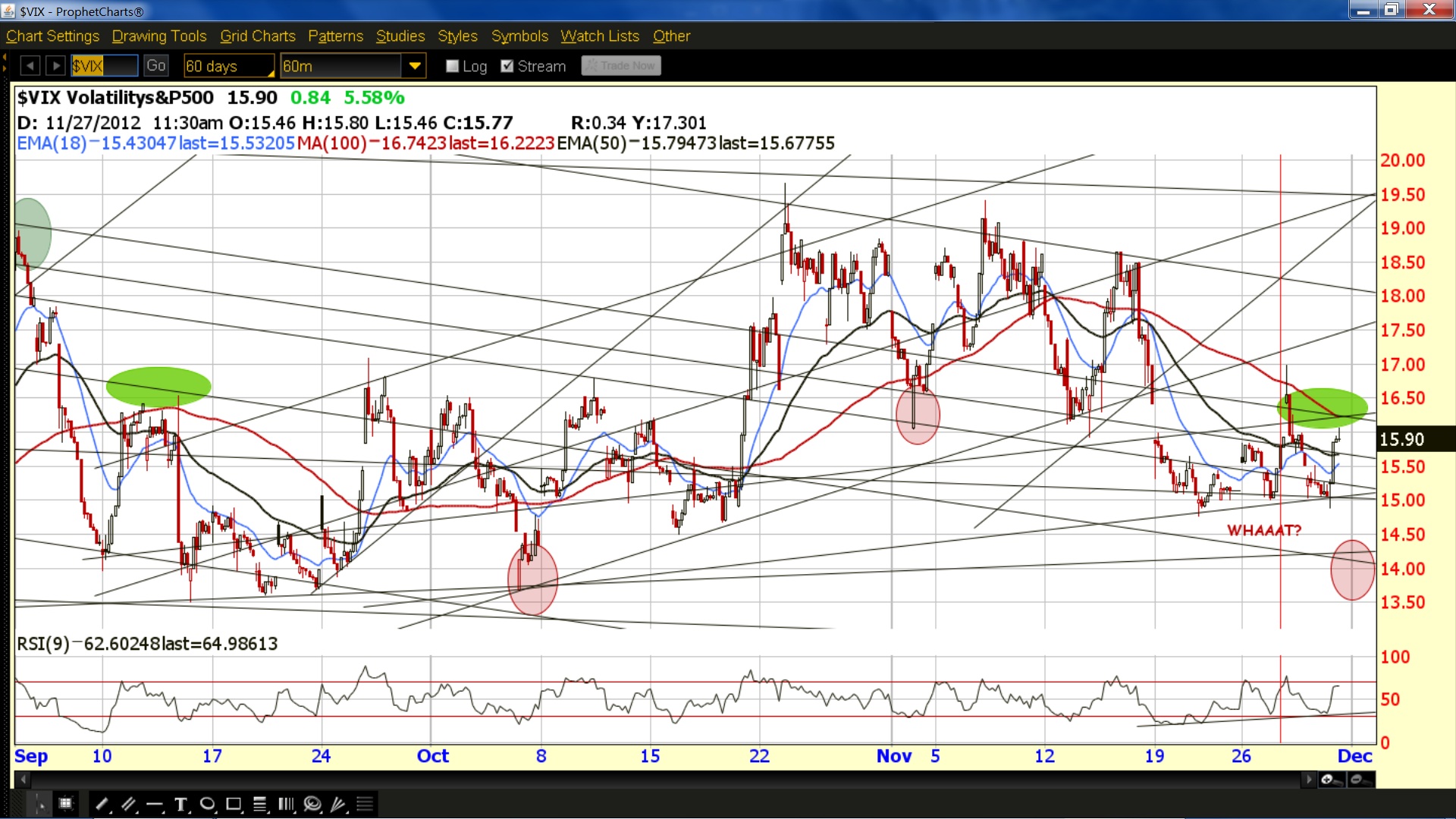Enable the Log scale checkbox
The width and height of the screenshot is (1456, 819).
click(453, 66)
